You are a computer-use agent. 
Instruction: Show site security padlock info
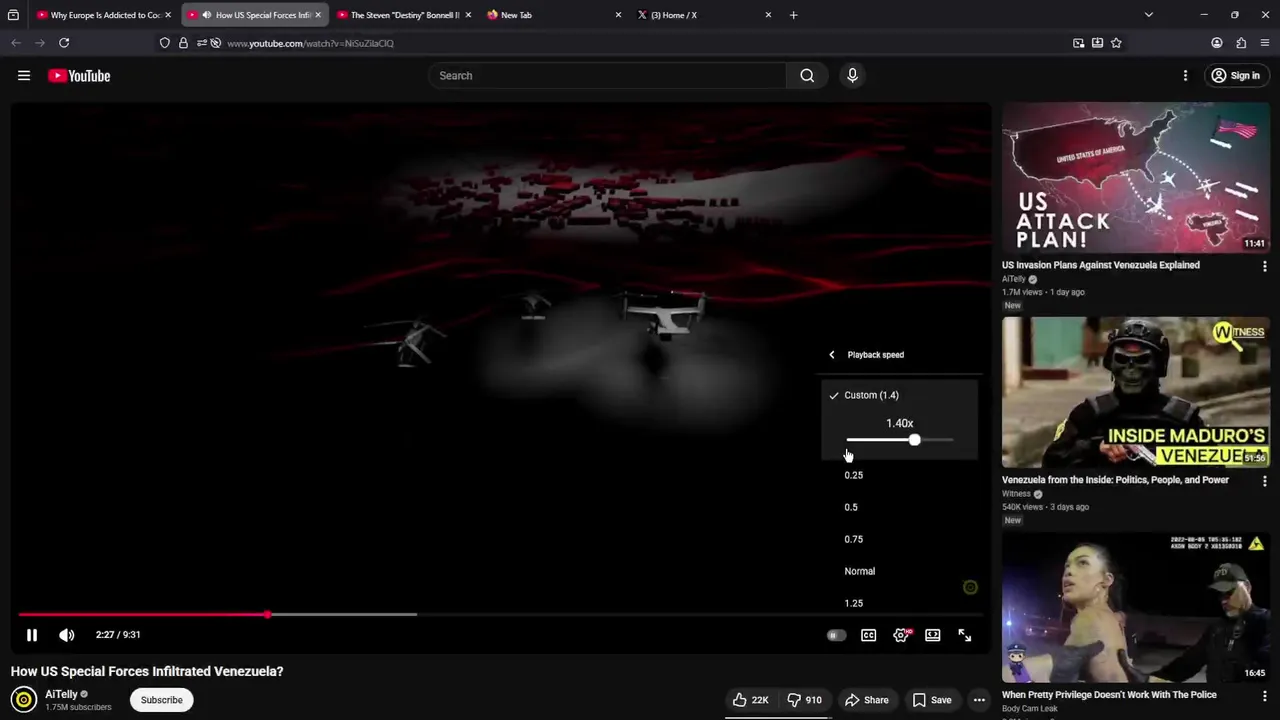183,43
